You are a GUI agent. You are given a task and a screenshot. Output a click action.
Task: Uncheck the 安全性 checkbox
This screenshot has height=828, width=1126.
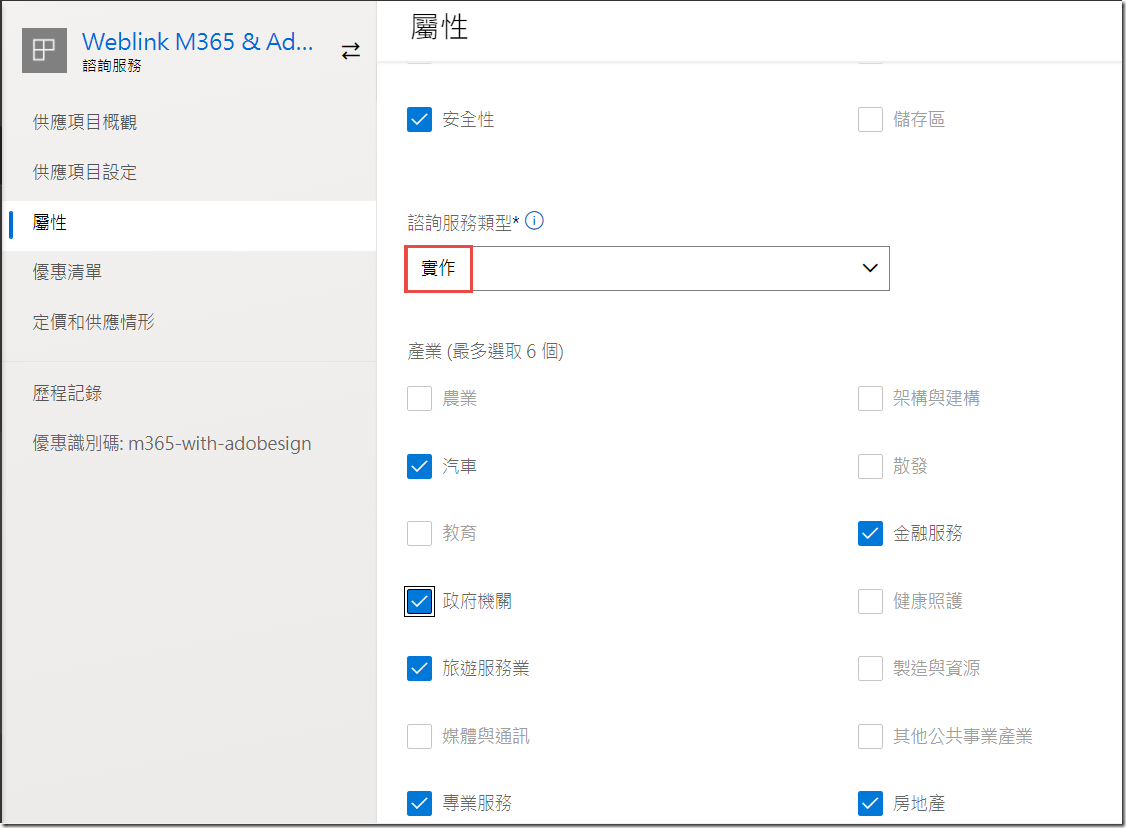(x=419, y=120)
